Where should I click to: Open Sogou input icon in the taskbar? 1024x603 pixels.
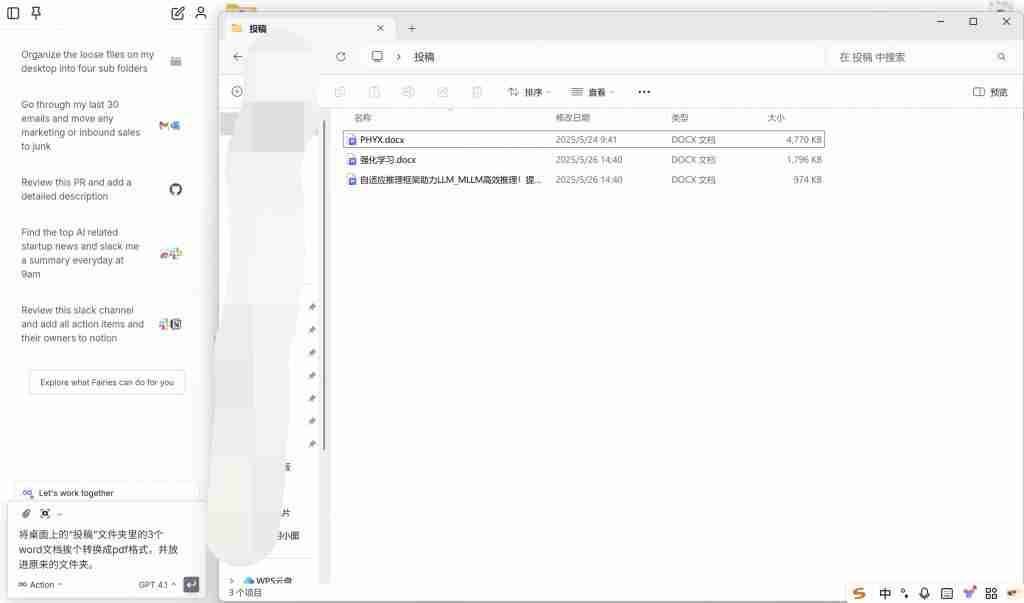[x=858, y=593]
